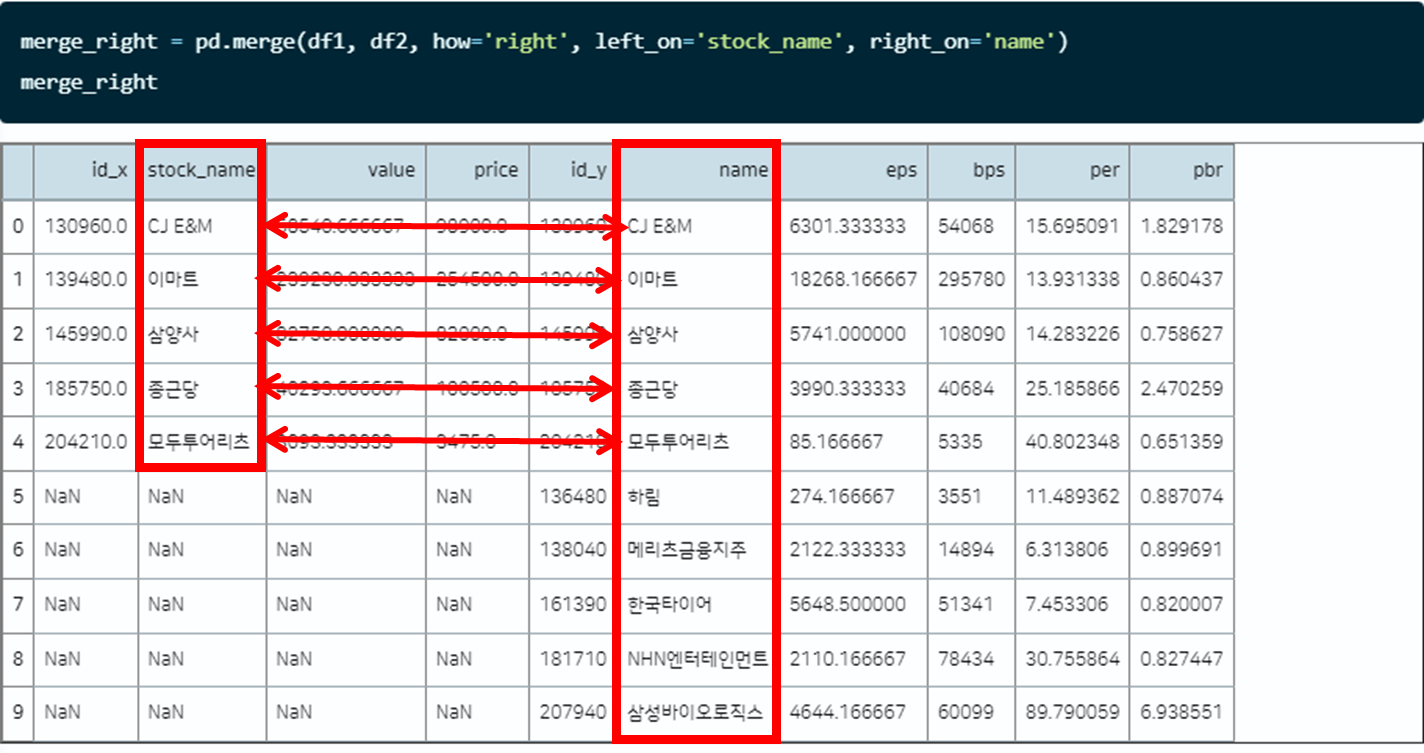
Task: Select per value 40.802348
Action: point(1073,442)
